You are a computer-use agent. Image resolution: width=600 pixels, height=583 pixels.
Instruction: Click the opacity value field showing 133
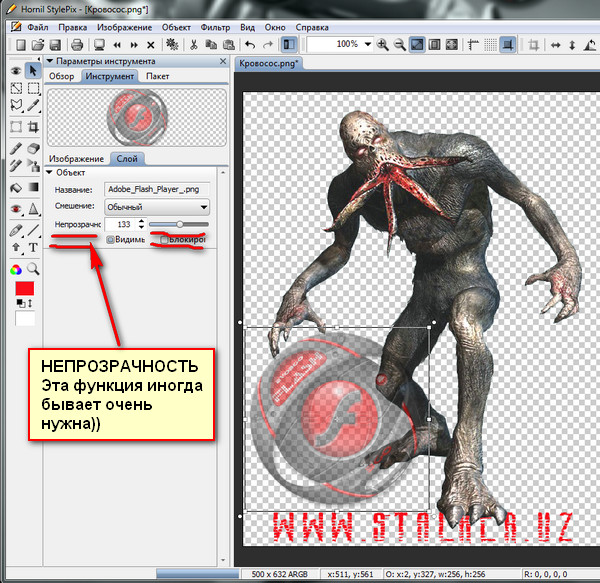(x=122, y=224)
